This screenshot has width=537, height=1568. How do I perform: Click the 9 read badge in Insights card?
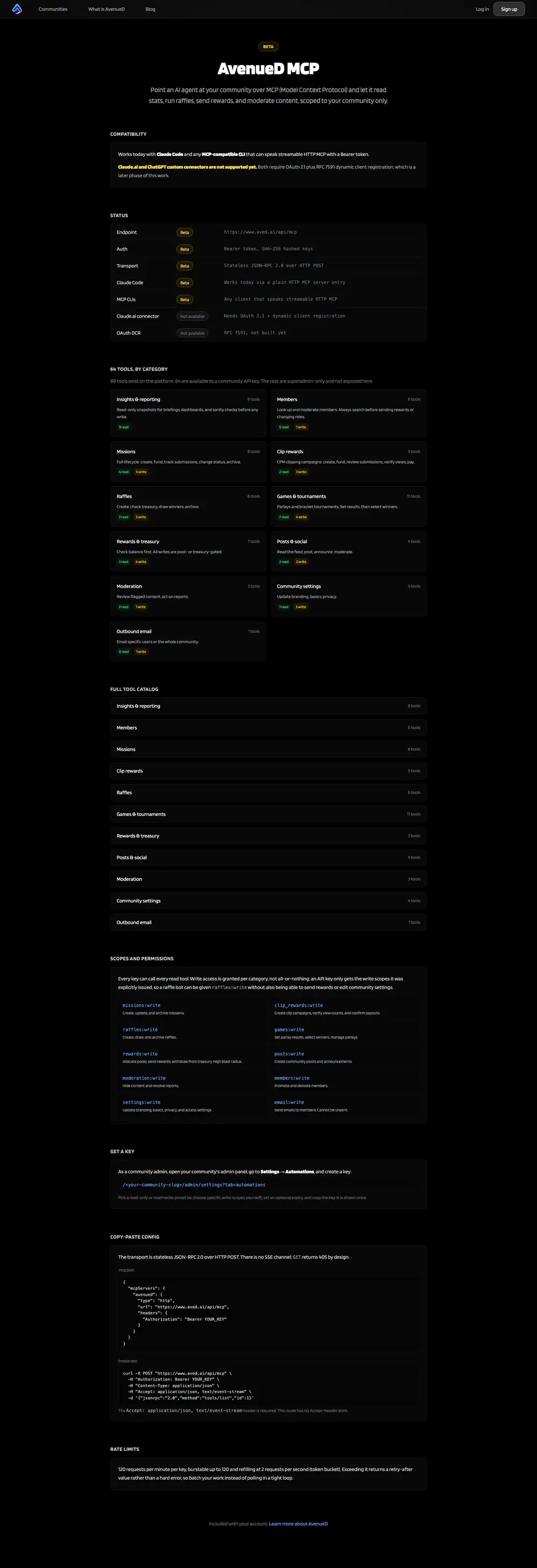coord(124,427)
